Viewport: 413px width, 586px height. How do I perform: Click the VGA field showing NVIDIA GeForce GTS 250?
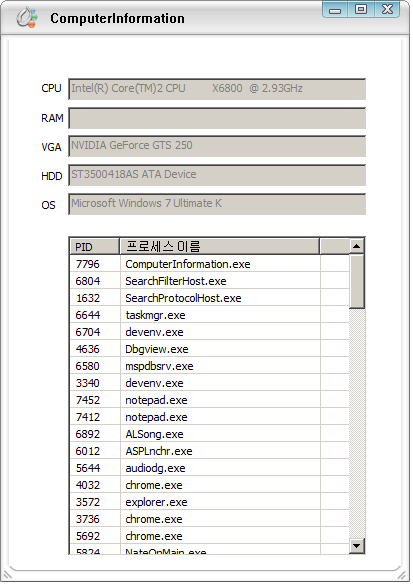coord(217,146)
